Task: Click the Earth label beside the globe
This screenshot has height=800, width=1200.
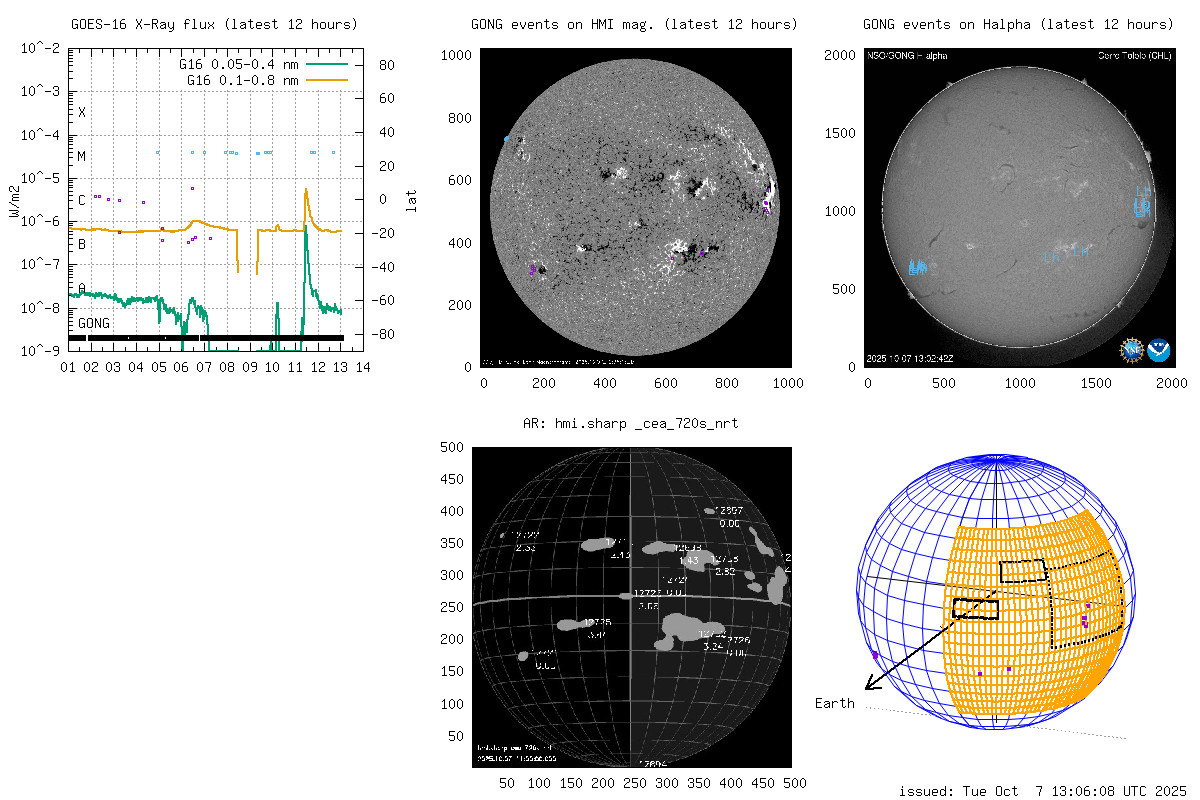Action: click(x=834, y=703)
